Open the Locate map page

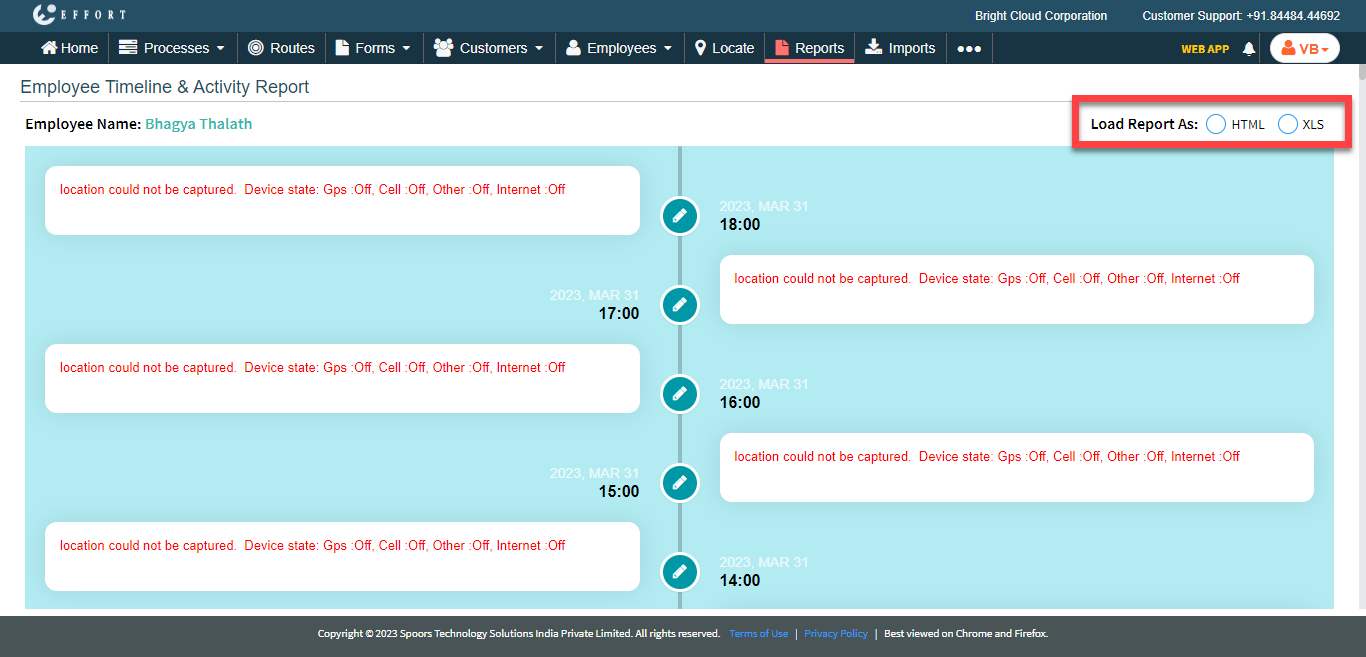click(724, 48)
